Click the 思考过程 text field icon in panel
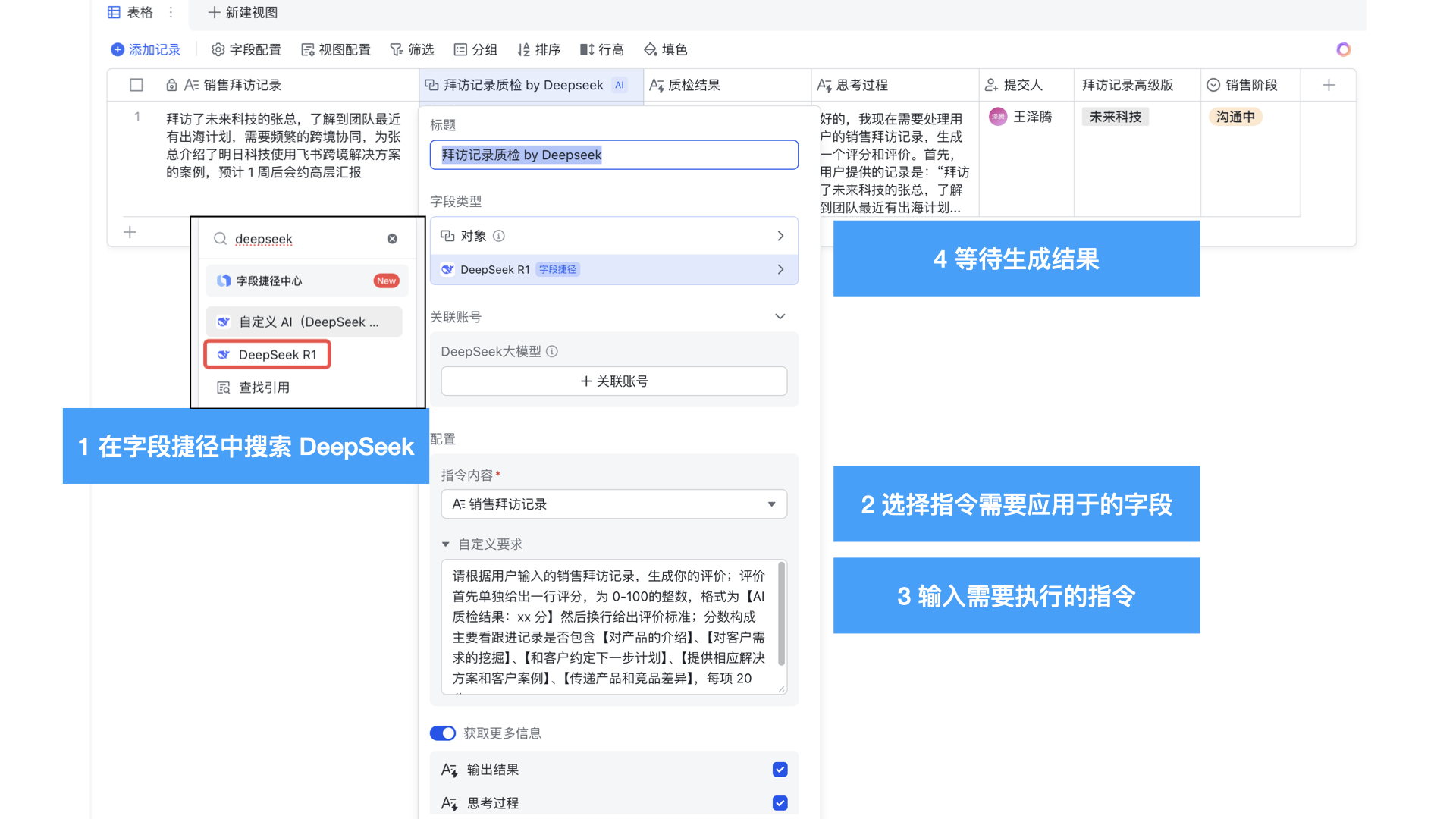Image resolution: width=1456 pixels, height=819 pixels. point(449,803)
